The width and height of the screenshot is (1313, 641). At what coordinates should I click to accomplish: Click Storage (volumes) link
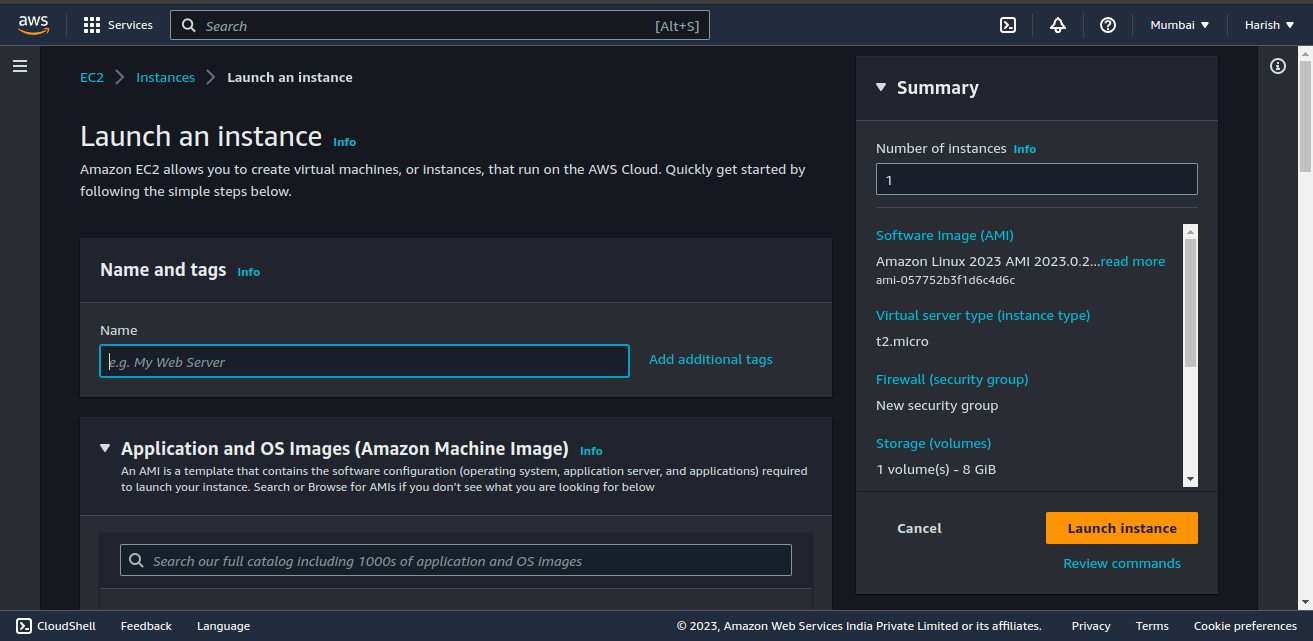[x=934, y=443]
